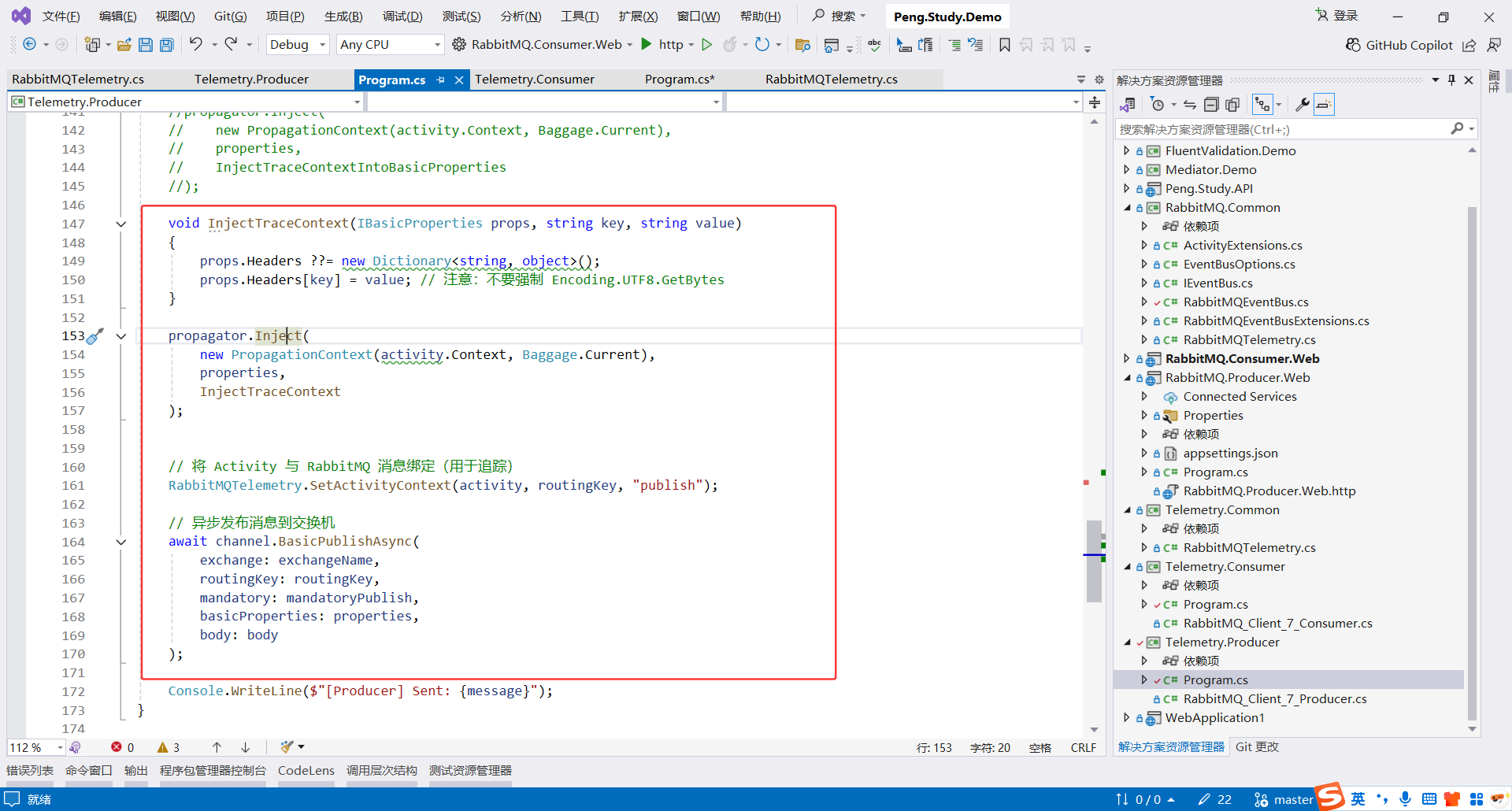
Task: Click the redo arrow icon
Action: click(231, 44)
